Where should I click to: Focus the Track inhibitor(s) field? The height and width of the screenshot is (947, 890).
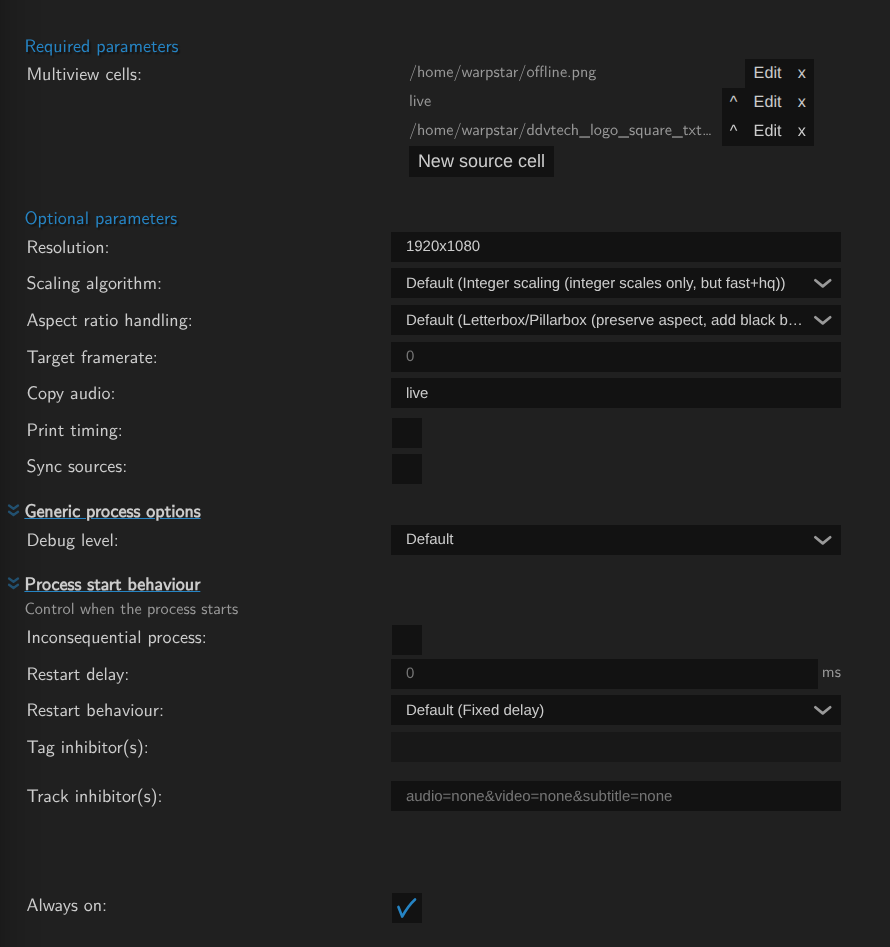615,796
